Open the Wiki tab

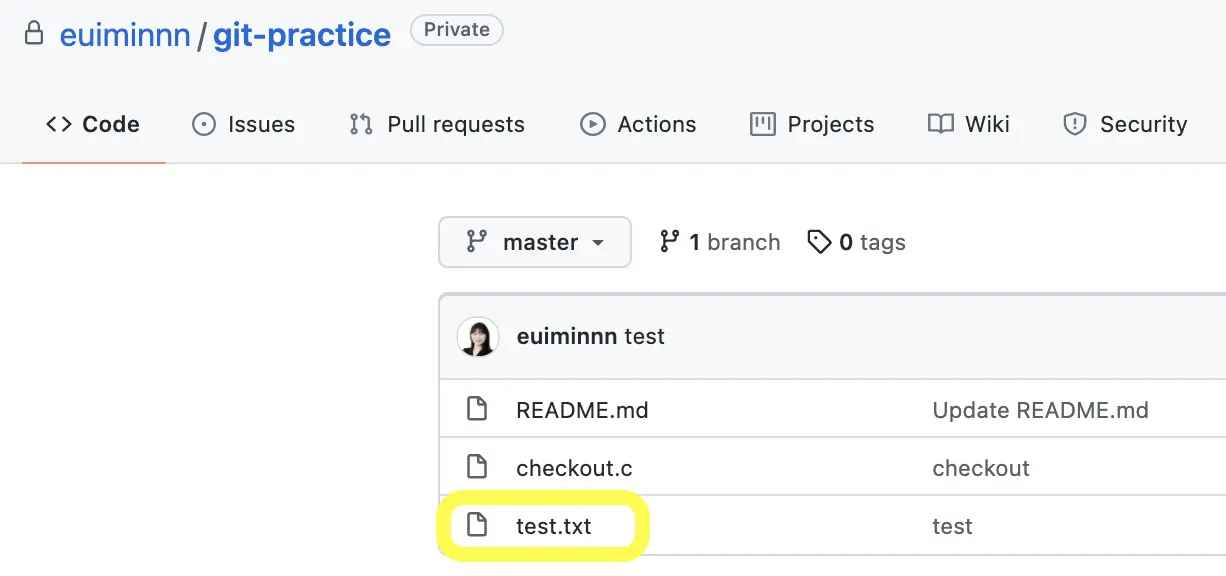point(969,124)
